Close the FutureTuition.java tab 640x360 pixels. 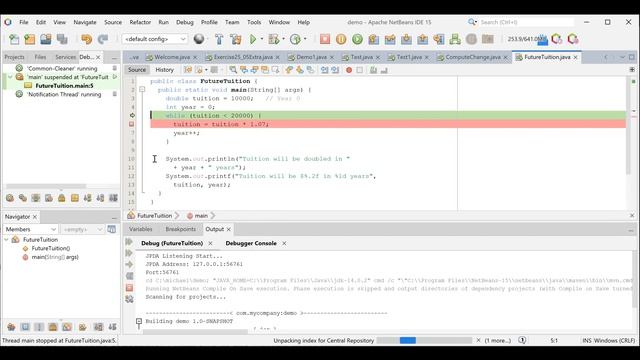(x=576, y=58)
